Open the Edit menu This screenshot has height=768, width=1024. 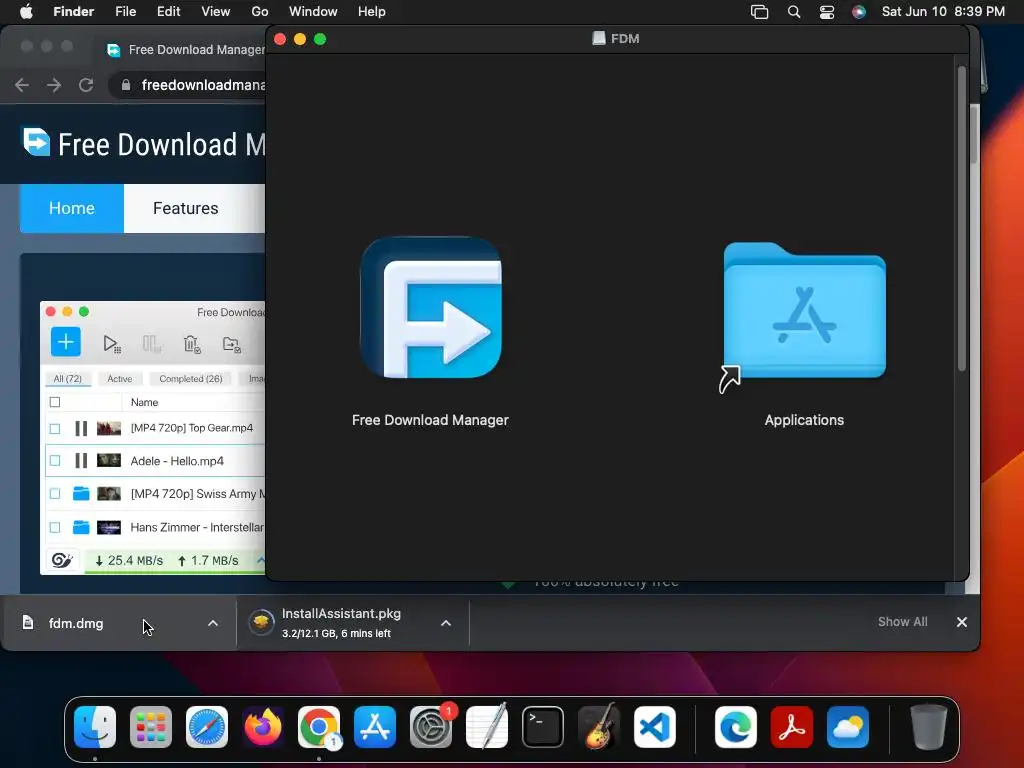pos(168,12)
